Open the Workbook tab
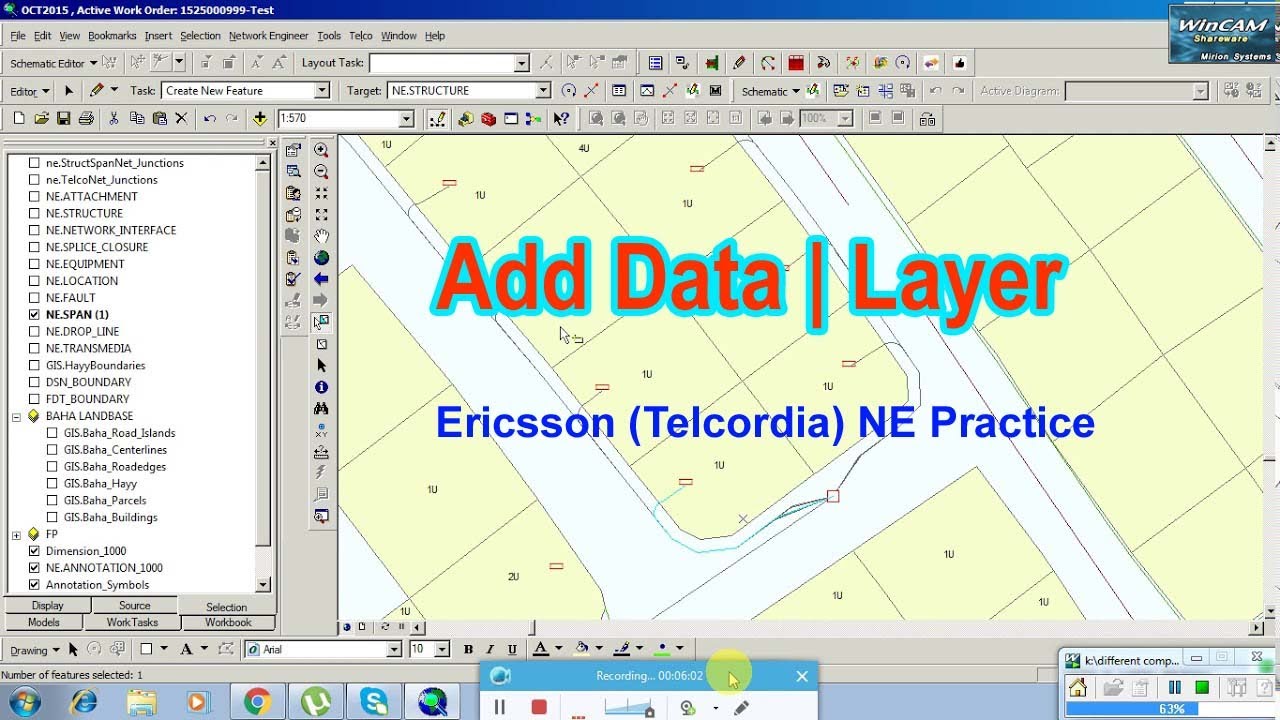1280x720 pixels. coord(228,622)
